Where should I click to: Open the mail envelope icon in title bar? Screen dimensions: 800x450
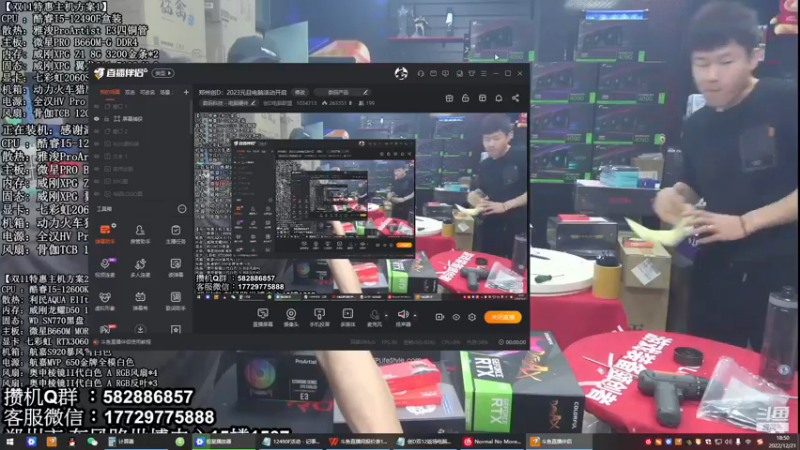point(433,73)
